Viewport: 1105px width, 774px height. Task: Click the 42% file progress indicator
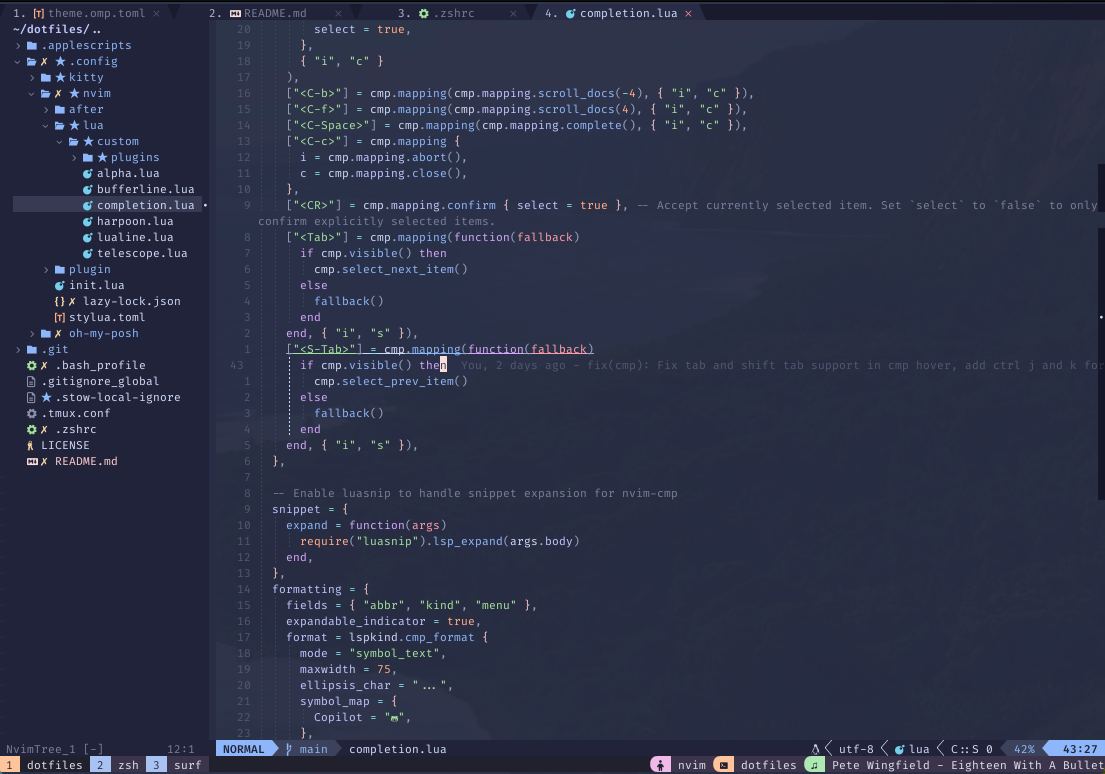tap(1024, 749)
